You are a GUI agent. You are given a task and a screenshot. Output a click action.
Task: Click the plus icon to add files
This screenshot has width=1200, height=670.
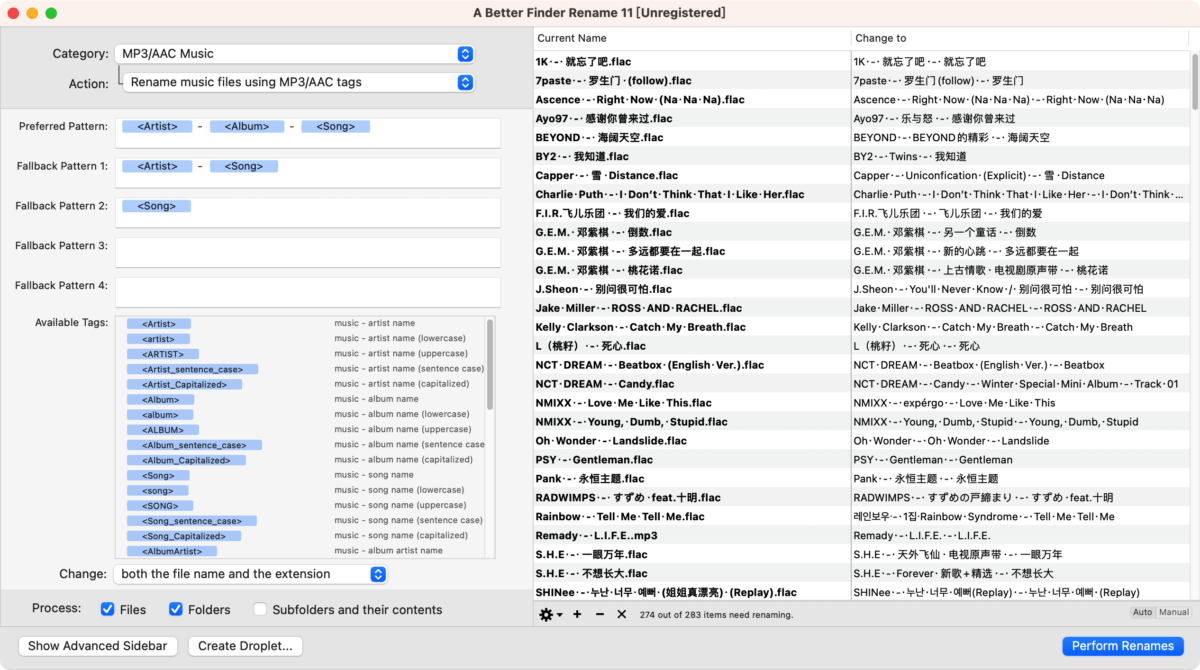click(577, 614)
